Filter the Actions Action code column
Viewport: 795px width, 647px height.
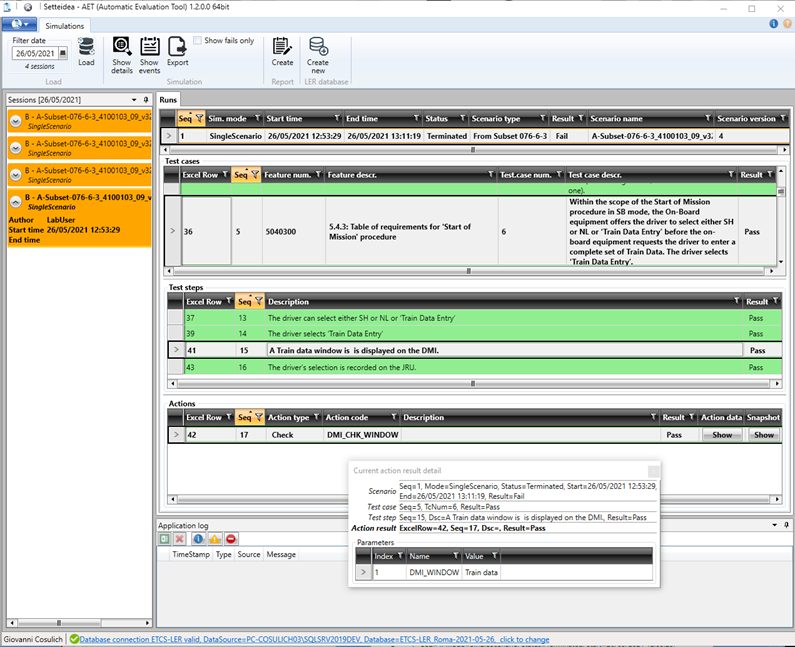click(393, 417)
